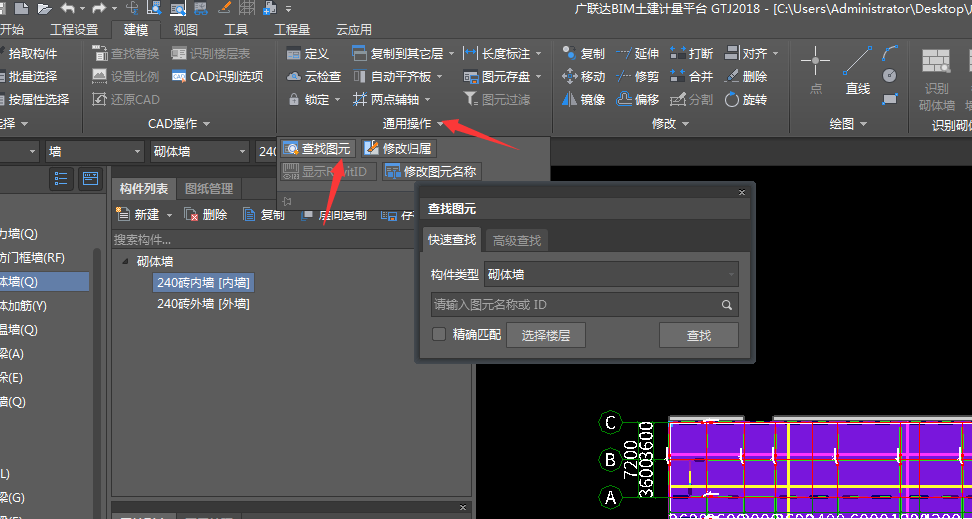Use the 删除 delete tool in 修改 group
This screenshot has height=519, width=972.
[746, 77]
